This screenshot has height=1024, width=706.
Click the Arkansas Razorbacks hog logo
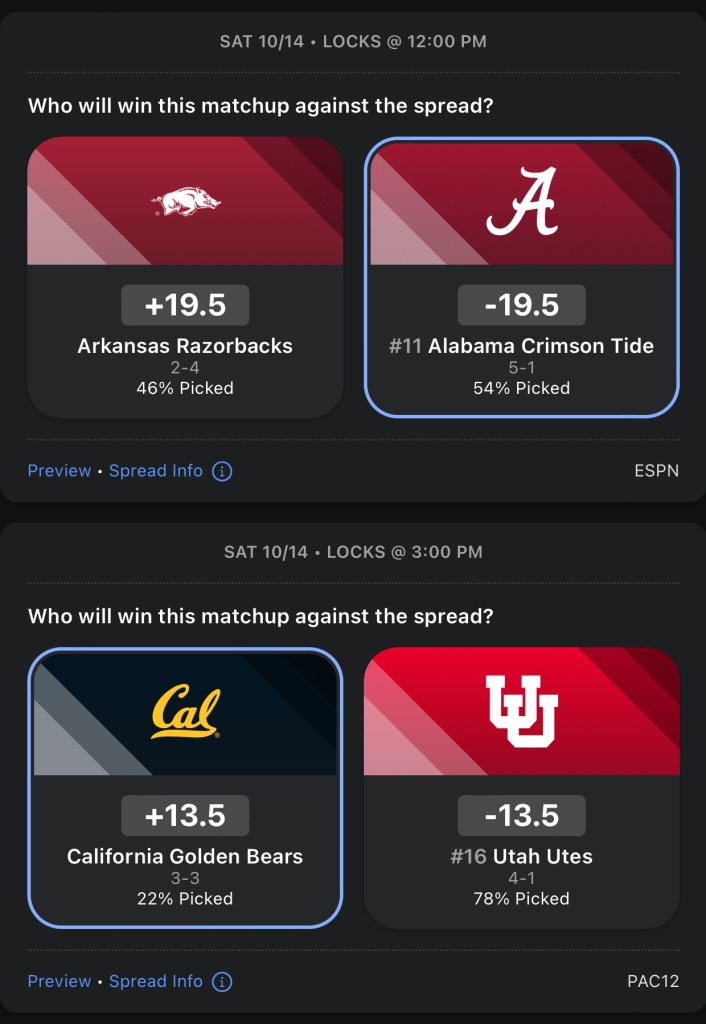coord(186,202)
